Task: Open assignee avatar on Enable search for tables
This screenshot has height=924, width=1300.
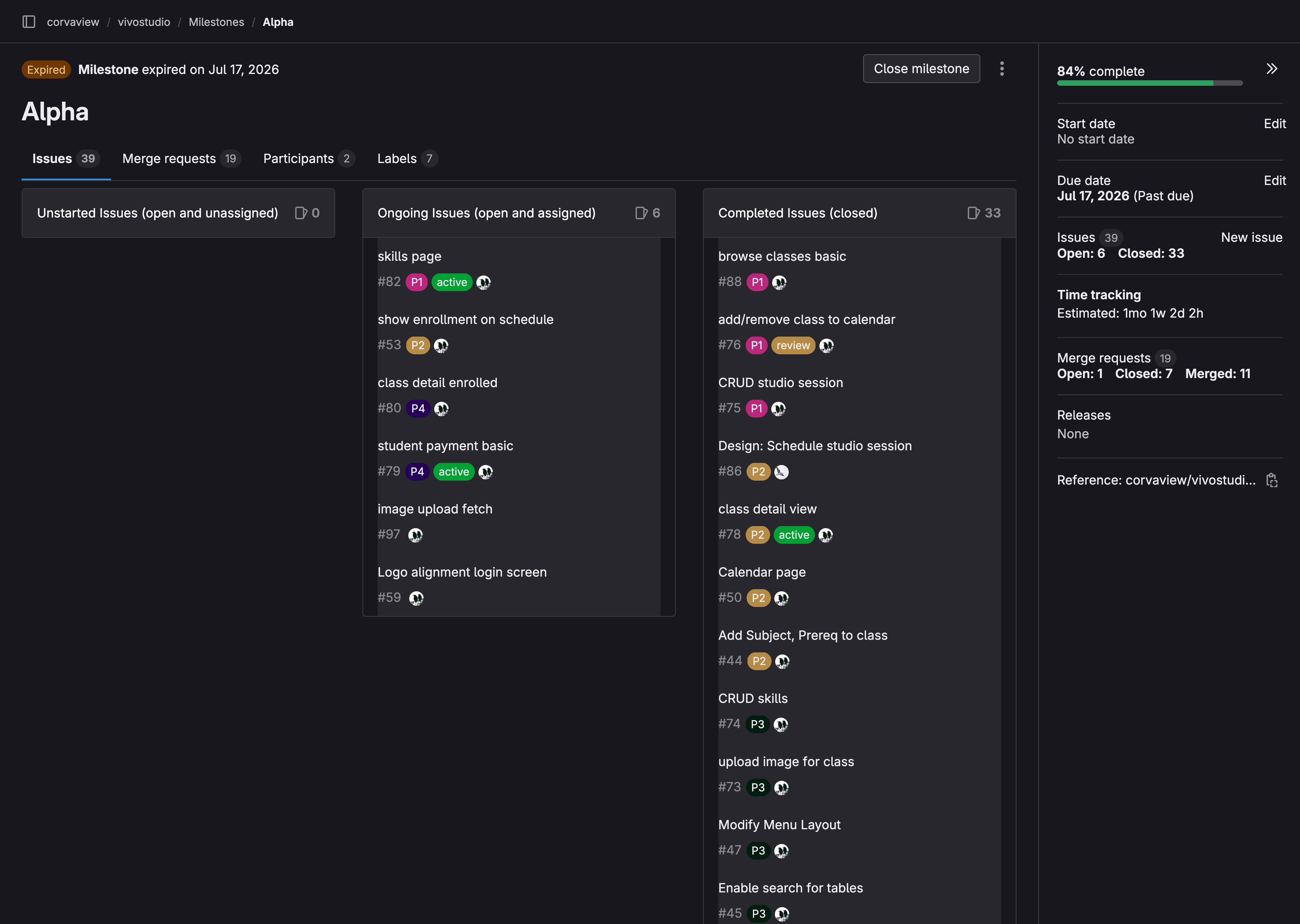Action: tap(782, 914)
